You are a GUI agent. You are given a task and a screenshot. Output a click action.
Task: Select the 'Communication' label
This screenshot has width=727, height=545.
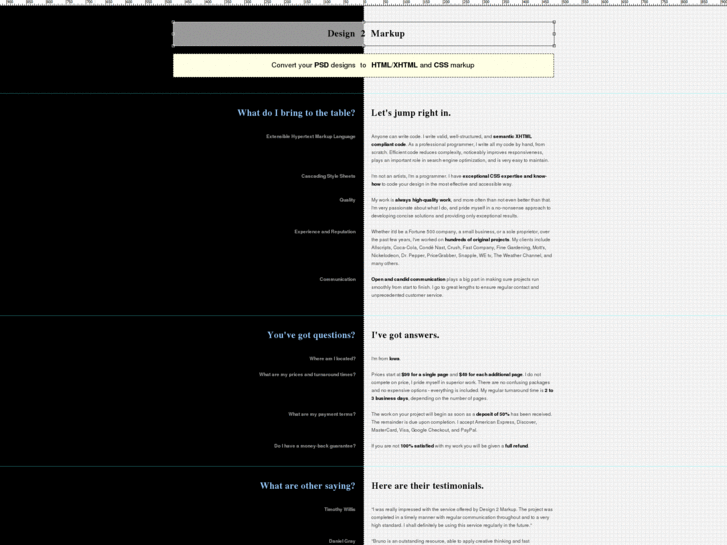pos(338,279)
